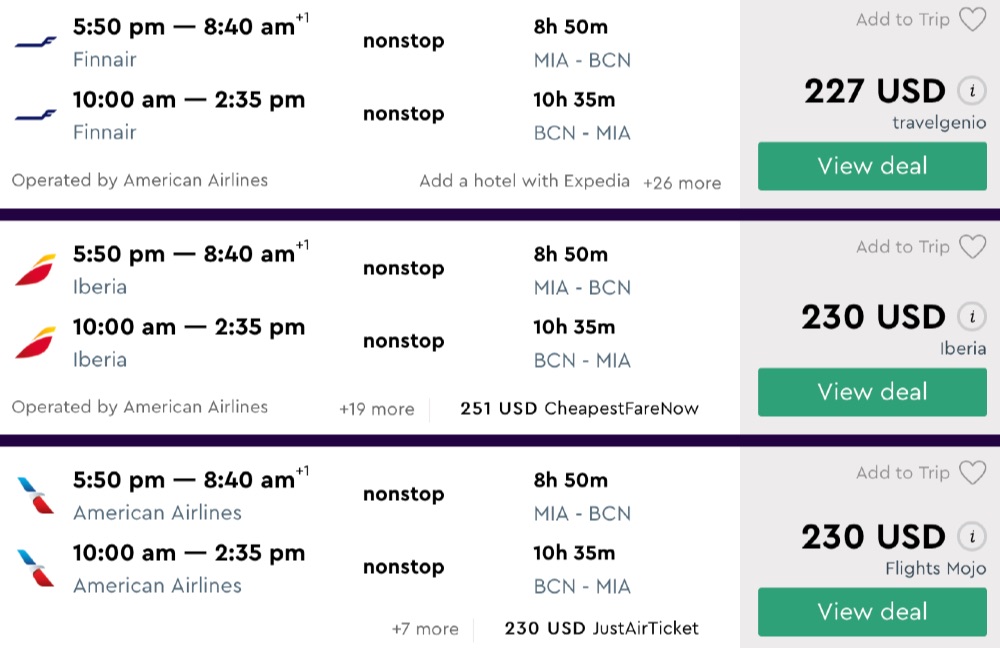Image resolution: width=1000 pixels, height=648 pixels.
Task: Expand the +26 more offers list
Action: pyautogui.click(x=682, y=183)
